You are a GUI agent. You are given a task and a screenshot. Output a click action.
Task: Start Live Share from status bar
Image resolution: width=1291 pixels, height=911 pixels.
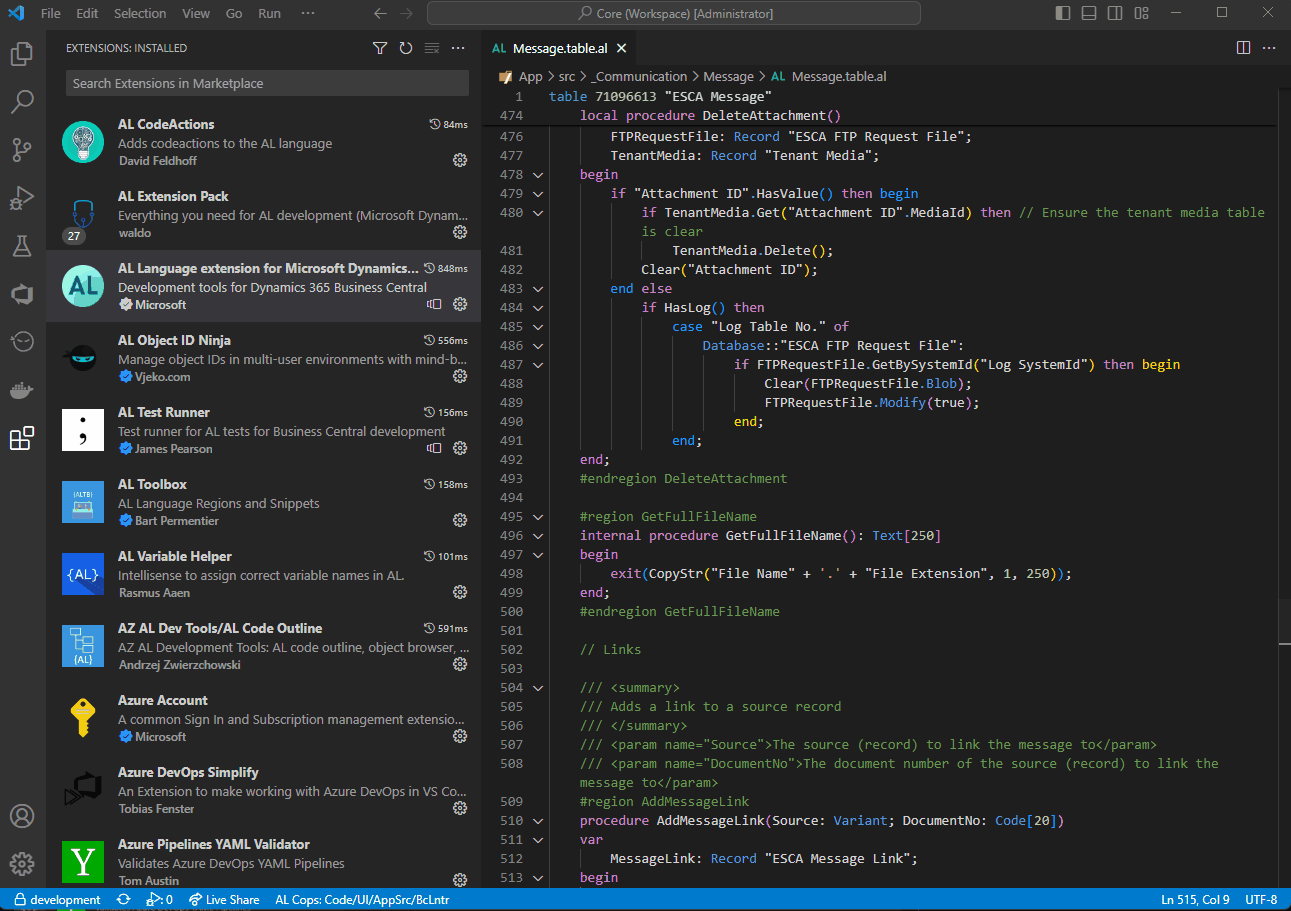point(223,900)
